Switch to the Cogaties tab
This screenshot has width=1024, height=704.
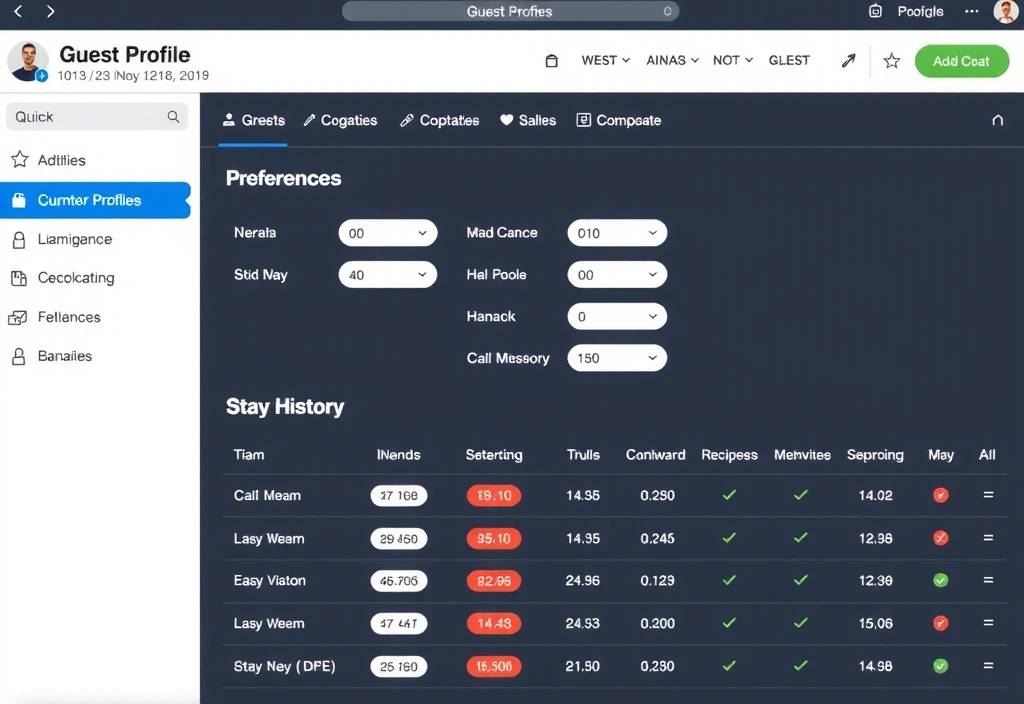[340, 119]
